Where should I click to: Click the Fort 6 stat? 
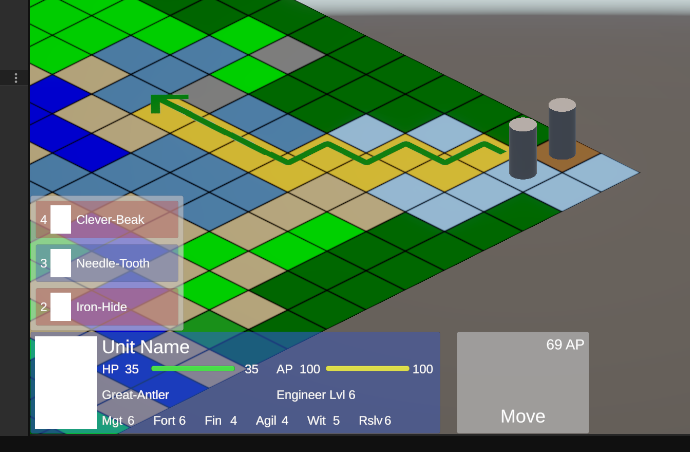pos(169,421)
